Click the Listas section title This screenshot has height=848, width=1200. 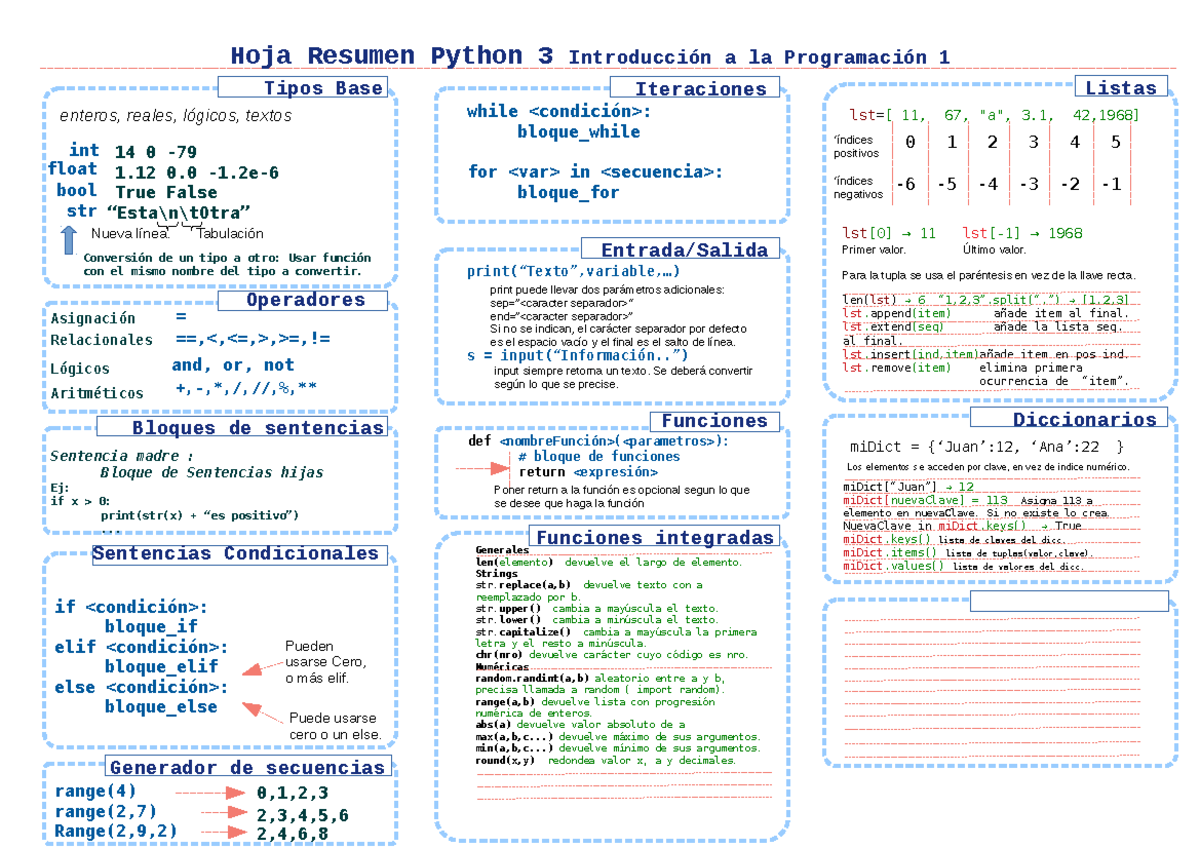(1120, 88)
